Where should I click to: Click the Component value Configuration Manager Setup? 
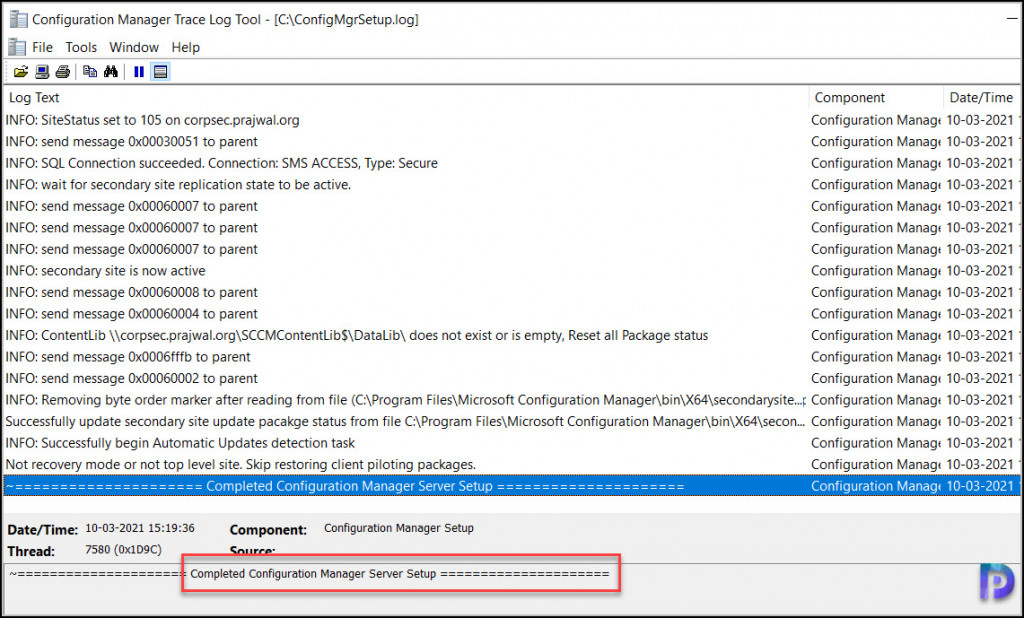pos(398,528)
